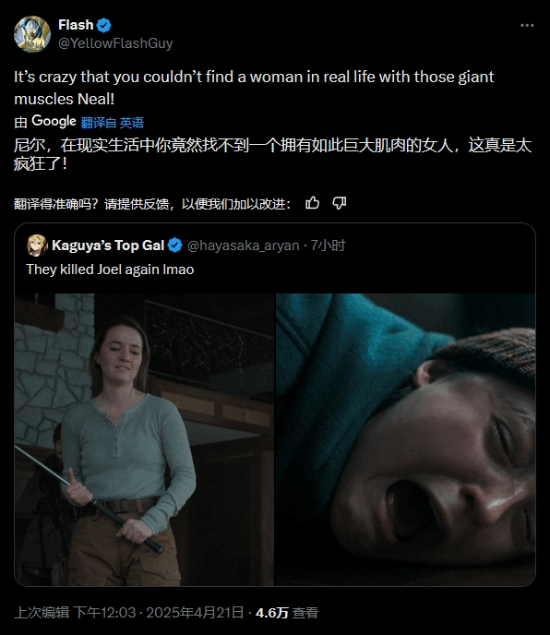Click the thumbs-up translation feedback icon

[312, 203]
